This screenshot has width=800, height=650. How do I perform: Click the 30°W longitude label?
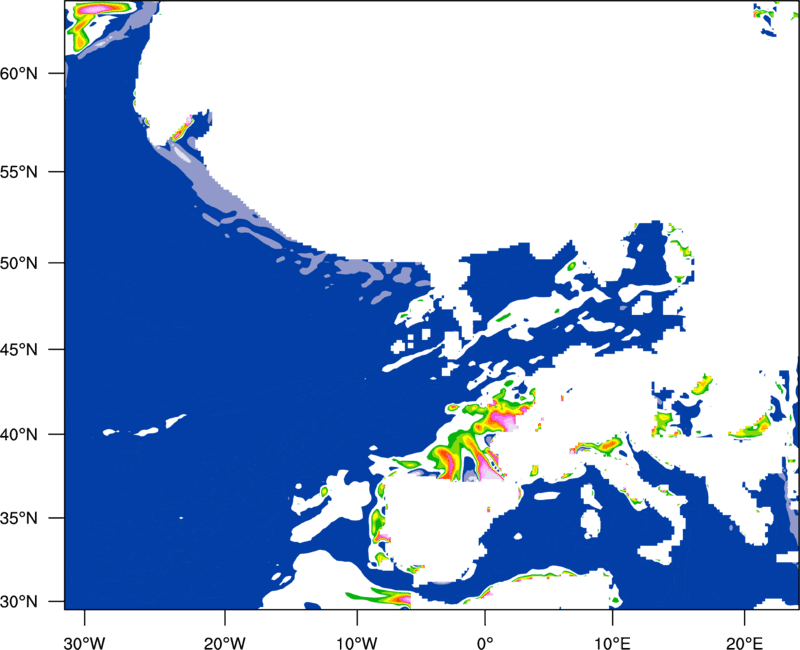pyautogui.click(x=85, y=643)
